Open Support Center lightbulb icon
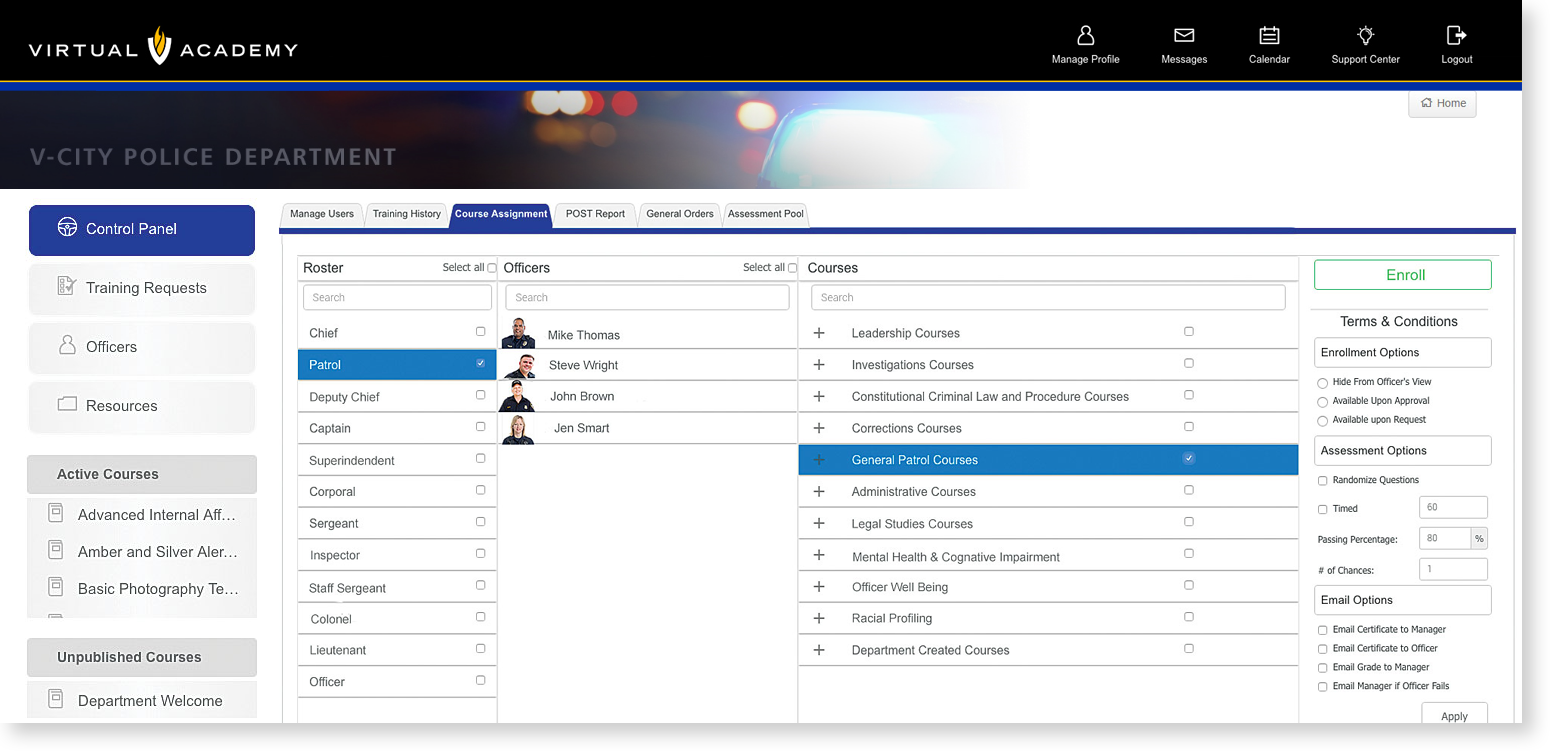The width and height of the screenshot is (1551, 751). tap(1365, 36)
